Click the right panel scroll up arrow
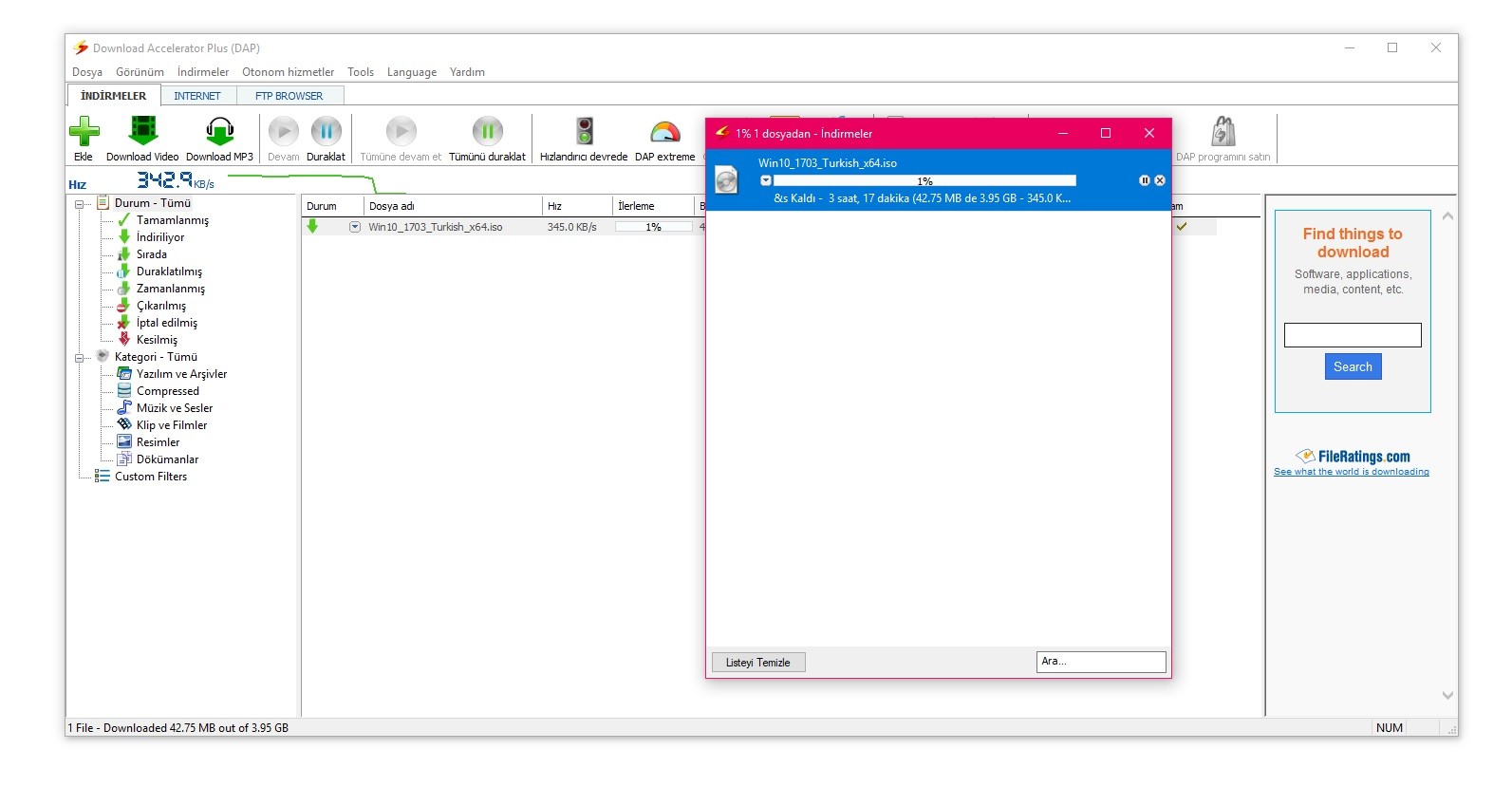Image resolution: width=1512 pixels, height=787 pixels. pyautogui.click(x=1447, y=216)
